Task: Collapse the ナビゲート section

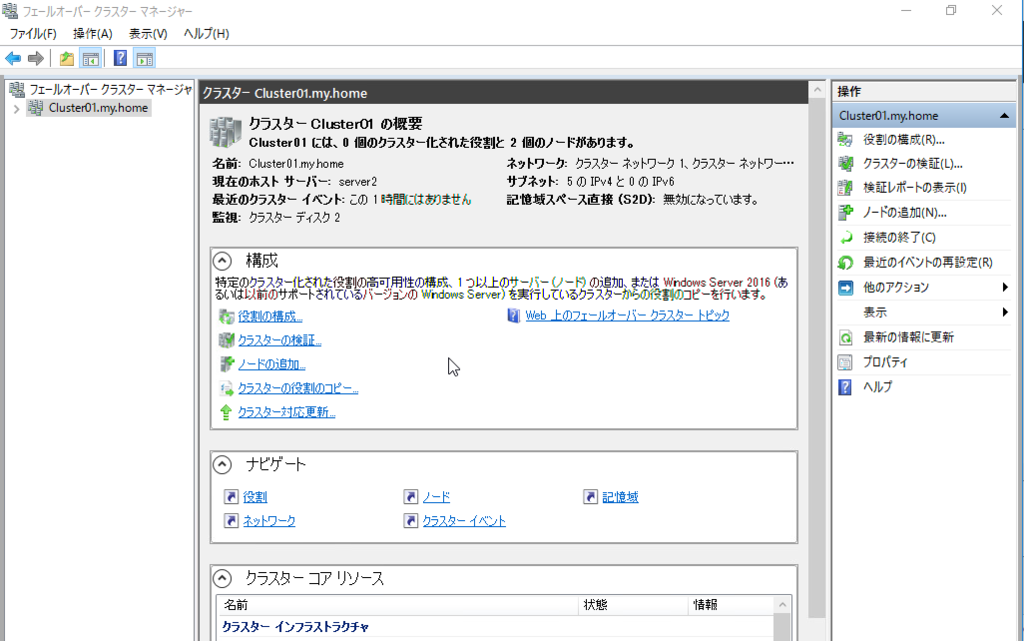Action: coord(222,465)
